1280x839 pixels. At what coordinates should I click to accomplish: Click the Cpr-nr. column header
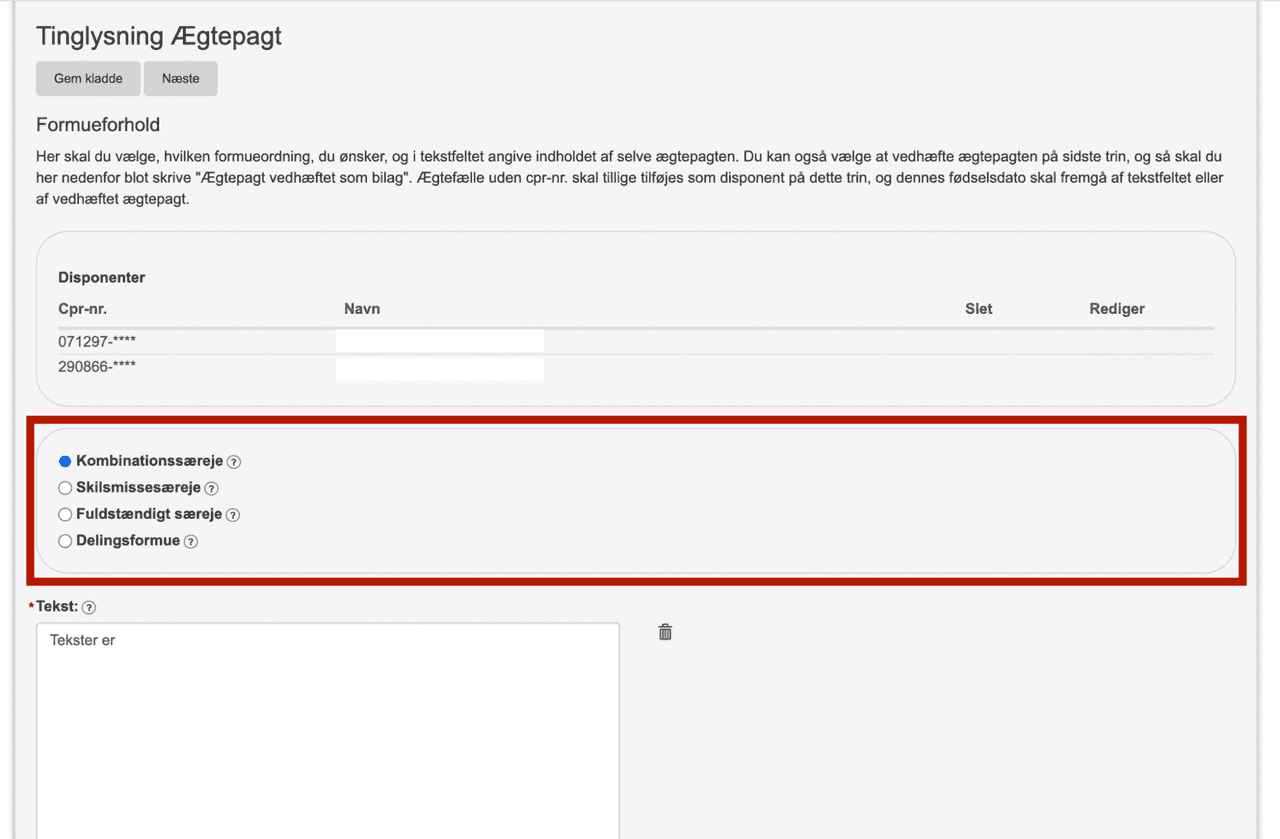pos(82,309)
